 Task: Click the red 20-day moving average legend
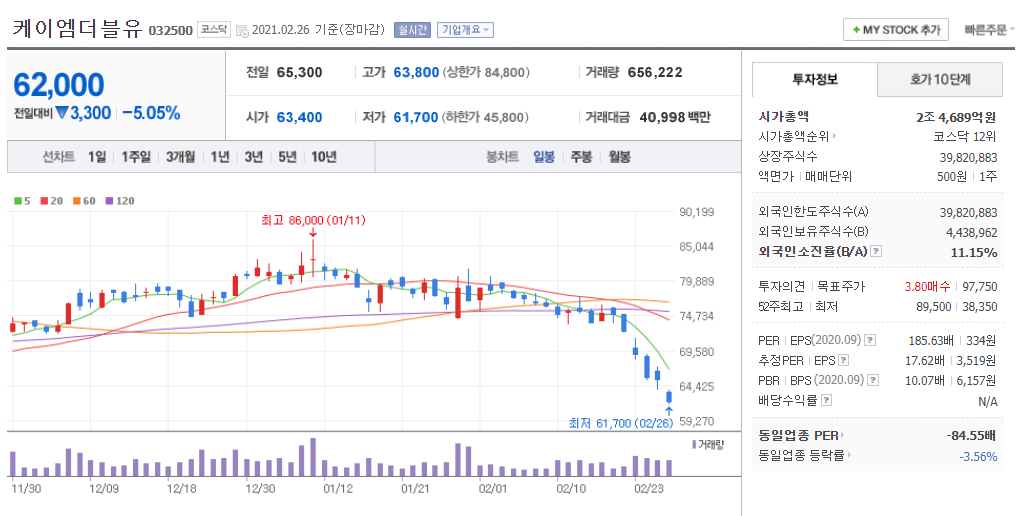click(51, 201)
